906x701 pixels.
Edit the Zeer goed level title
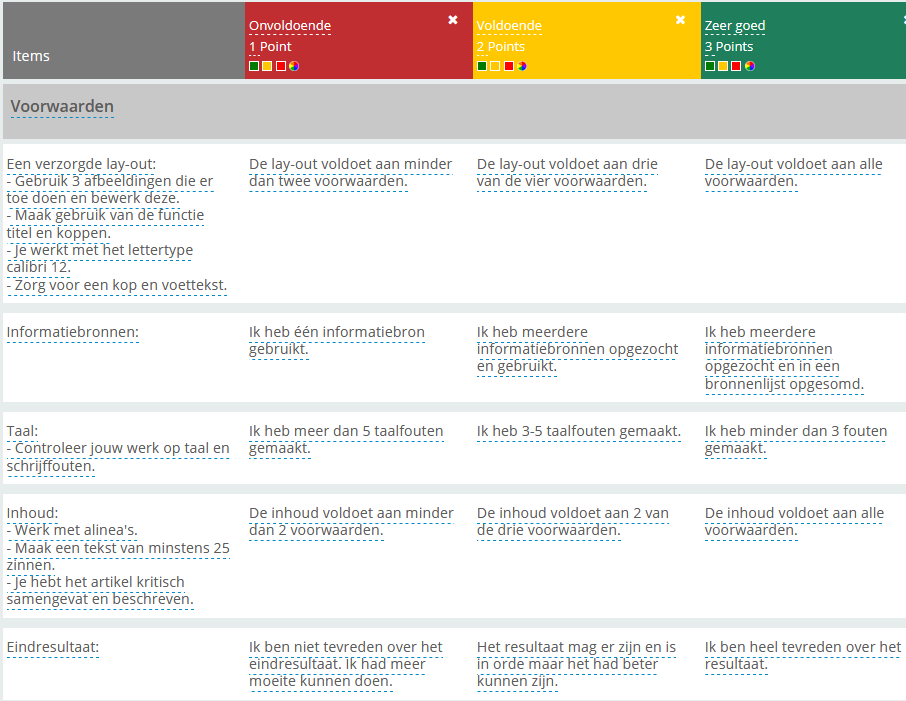tap(735, 26)
